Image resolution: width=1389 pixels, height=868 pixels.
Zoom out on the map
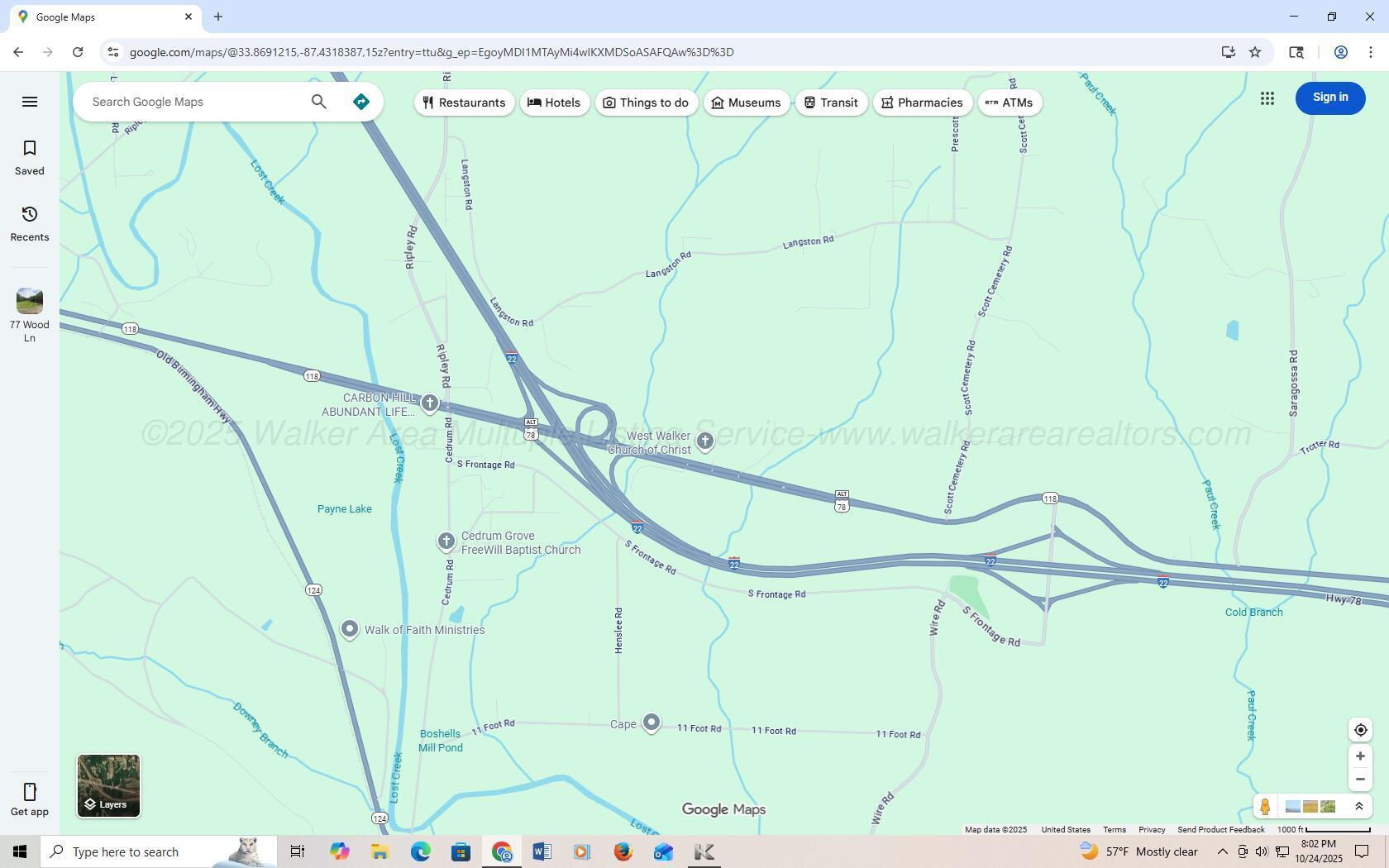(x=1360, y=780)
